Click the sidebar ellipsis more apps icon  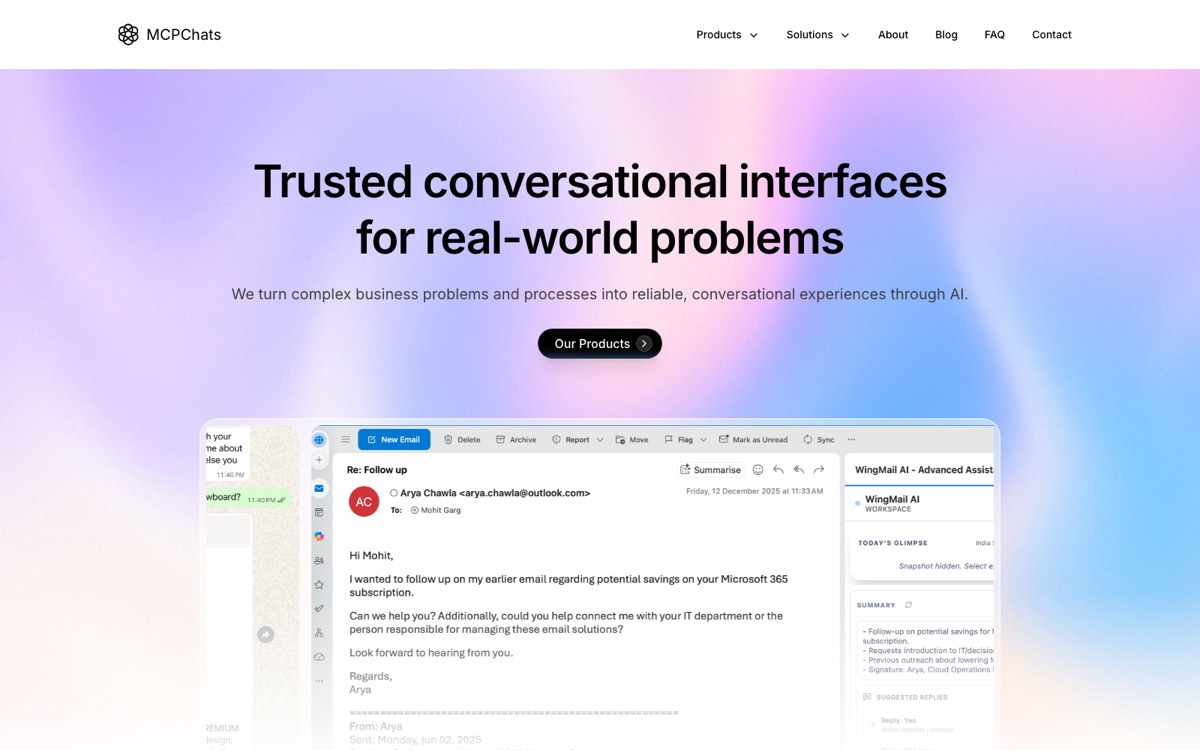[x=319, y=680]
